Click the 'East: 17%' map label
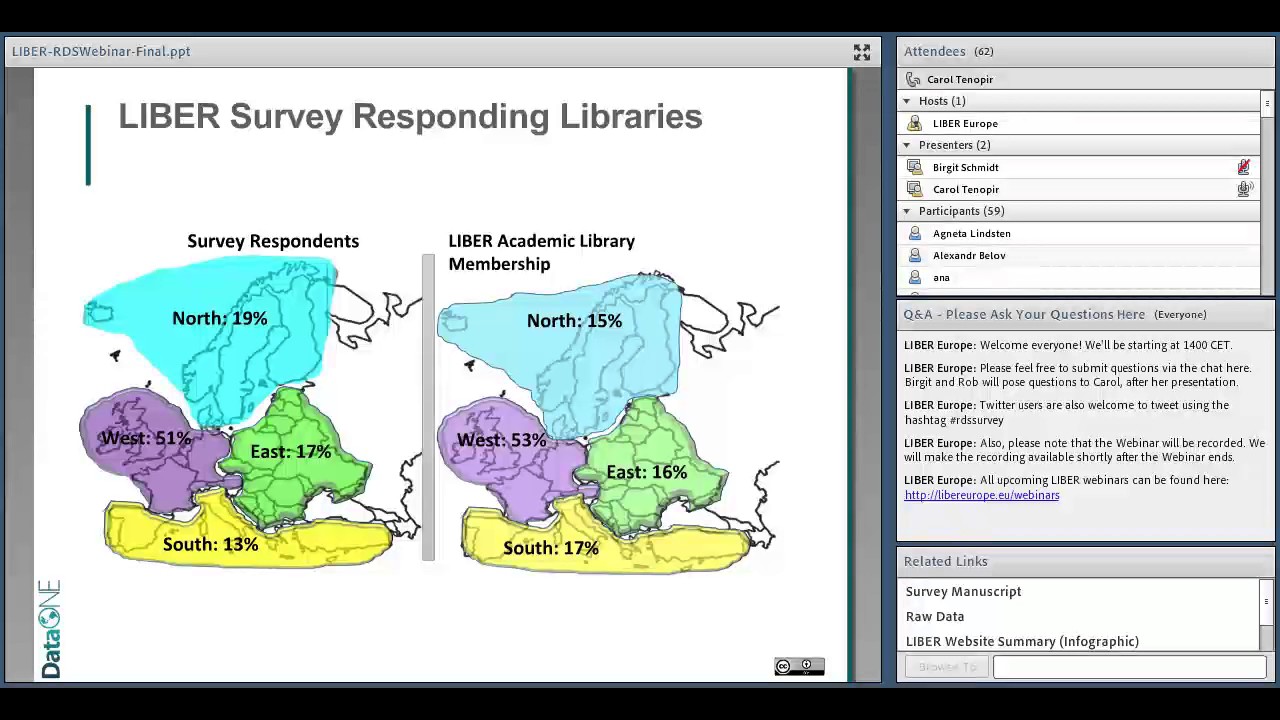The image size is (1280, 720). coord(290,452)
